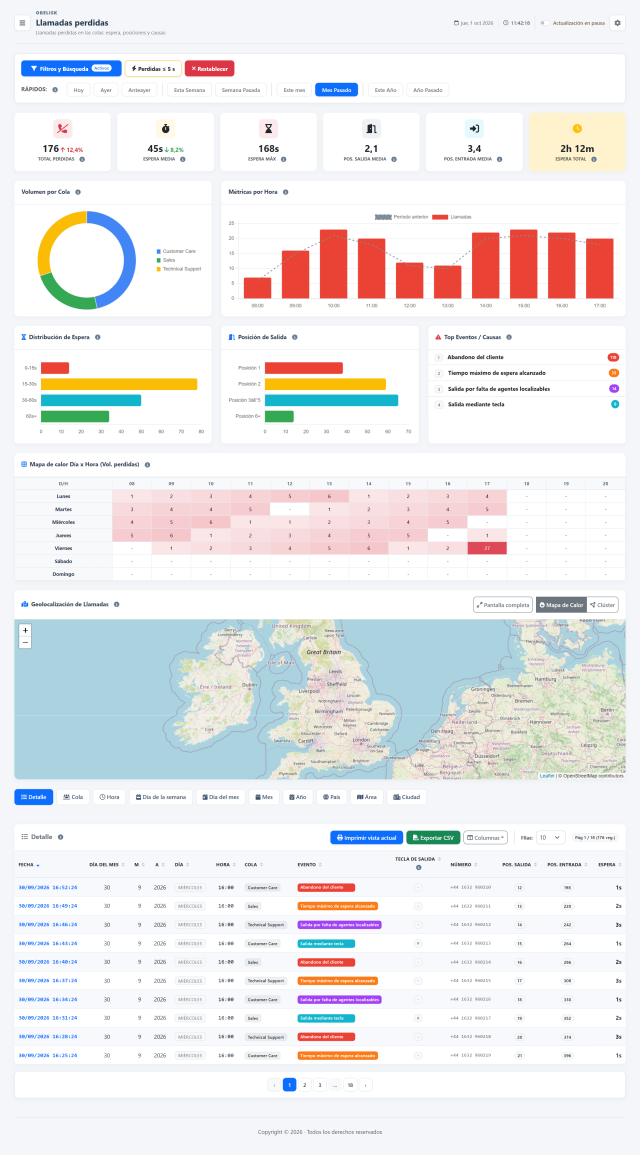This screenshot has height=1155, width=640.
Task: Toggle Customer Care legend swatch
Action: pos(158,251)
